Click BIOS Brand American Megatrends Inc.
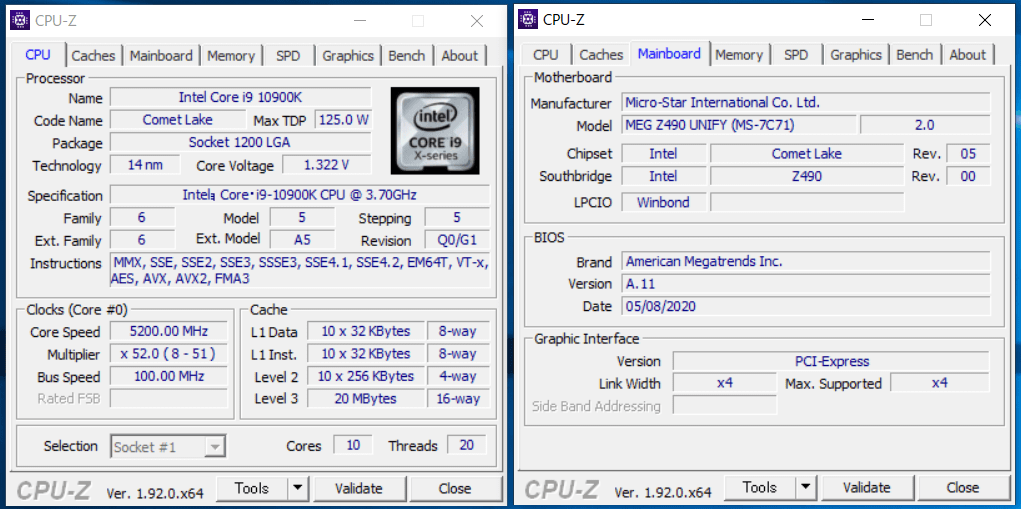Image resolution: width=1021 pixels, height=509 pixels. tap(806, 262)
